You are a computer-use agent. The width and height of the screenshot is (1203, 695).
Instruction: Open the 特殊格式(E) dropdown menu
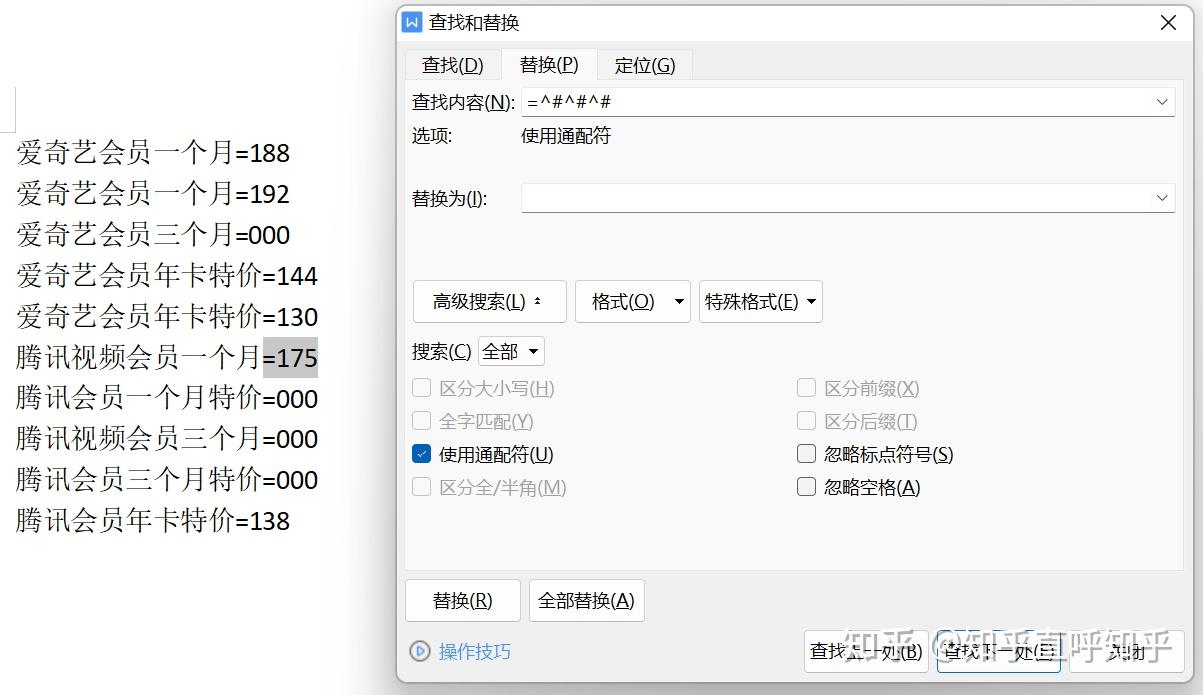[761, 301]
